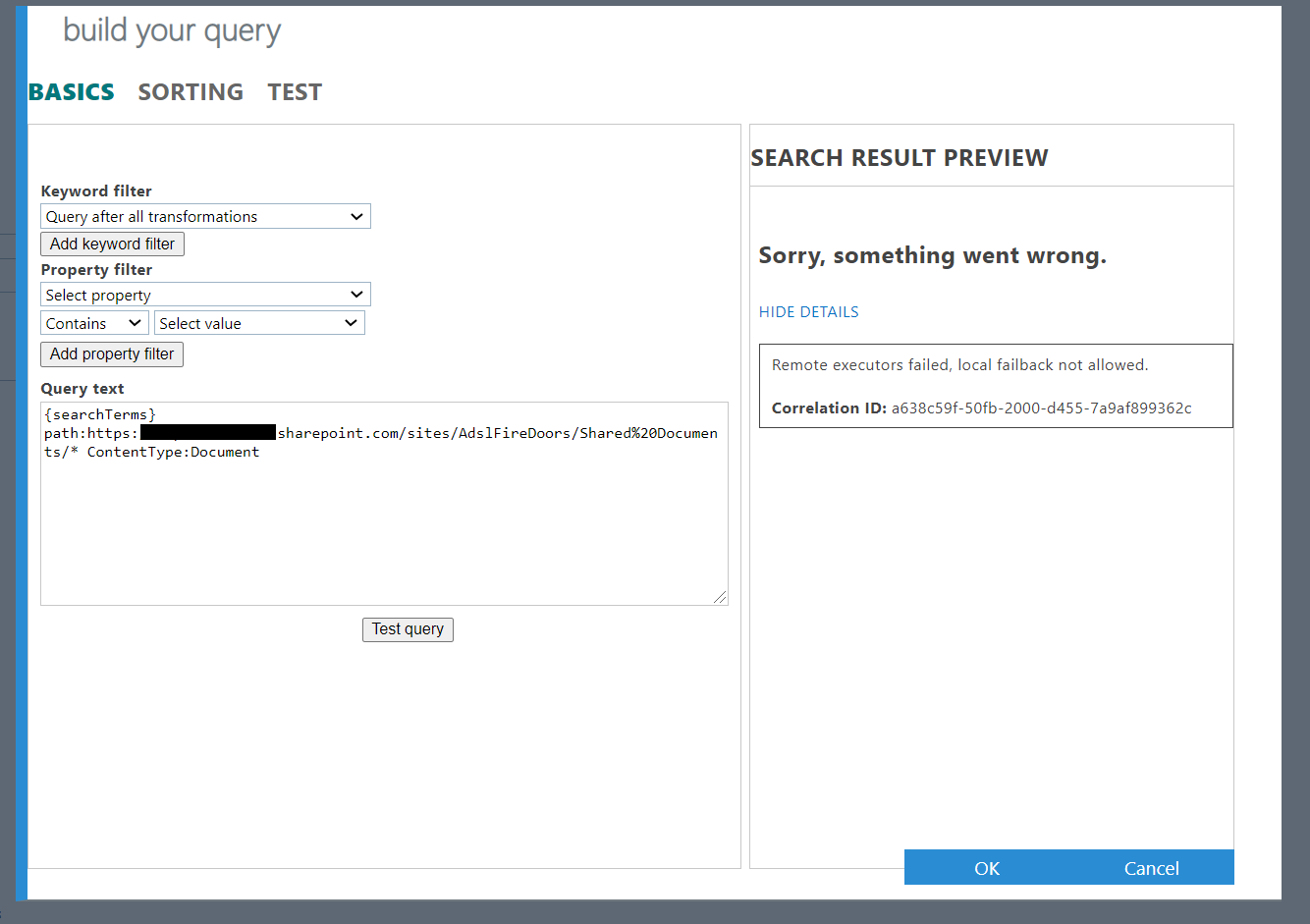Click the SEARCH RESULT PREVIEW heading

click(900, 157)
